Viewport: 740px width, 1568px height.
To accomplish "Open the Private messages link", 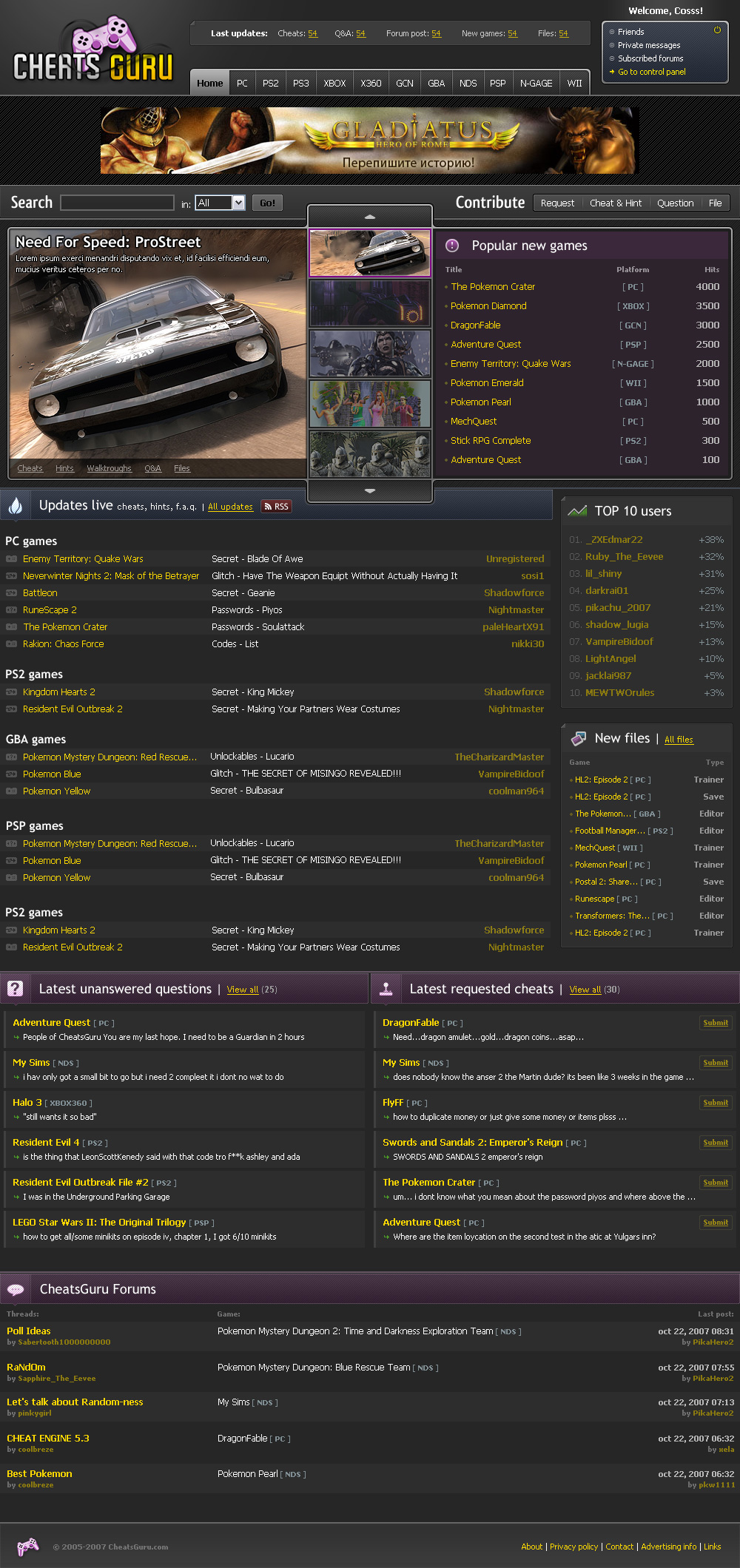I will tap(649, 45).
